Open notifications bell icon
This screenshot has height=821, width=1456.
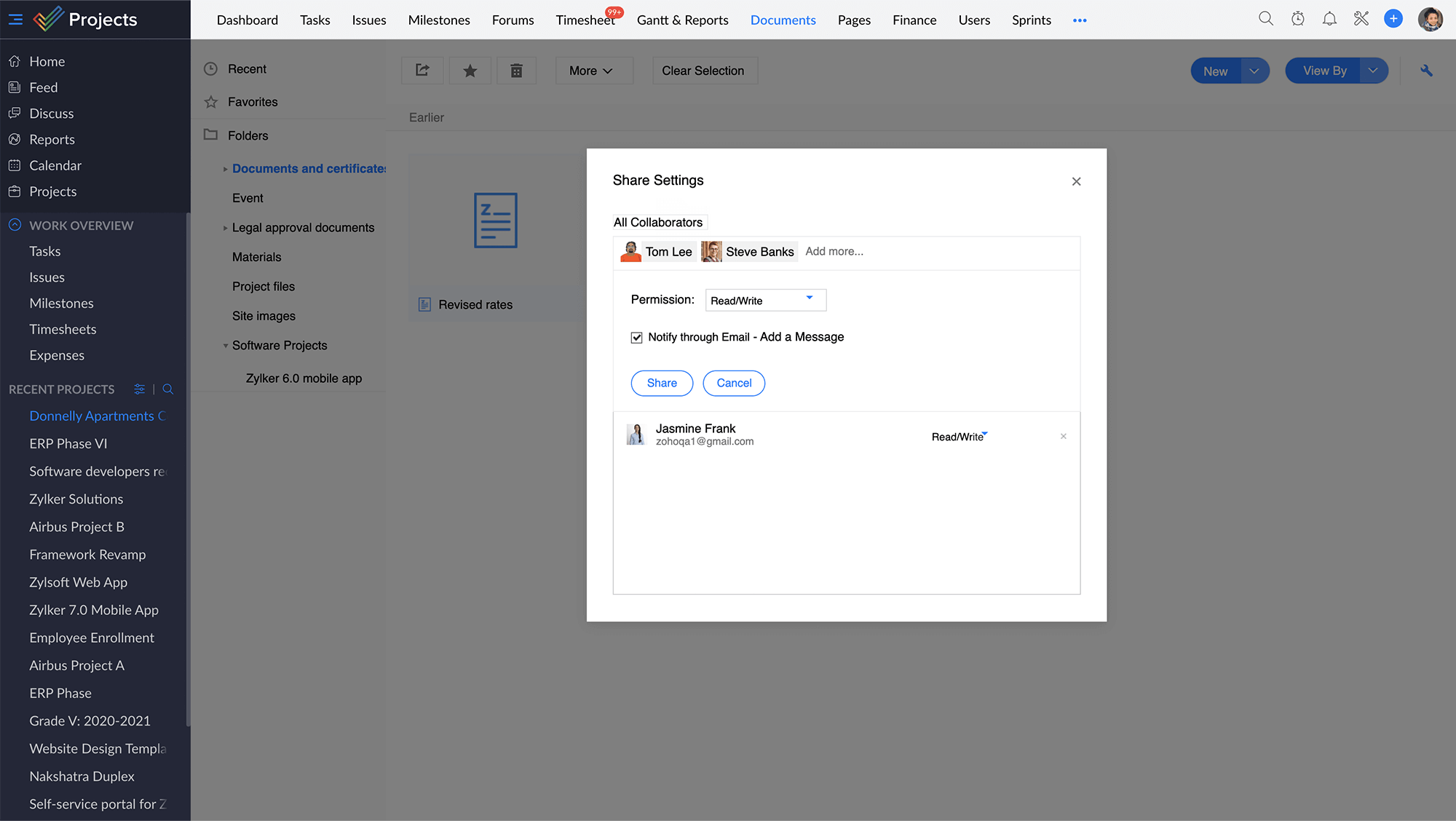click(x=1329, y=19)
